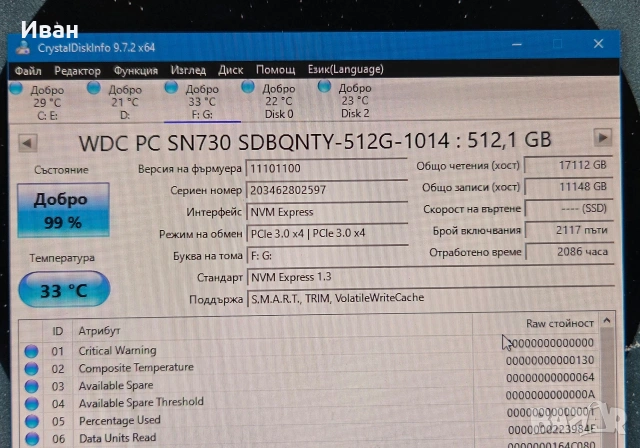
Task: Click total host writes value 11148 GB
Action: 569,186
